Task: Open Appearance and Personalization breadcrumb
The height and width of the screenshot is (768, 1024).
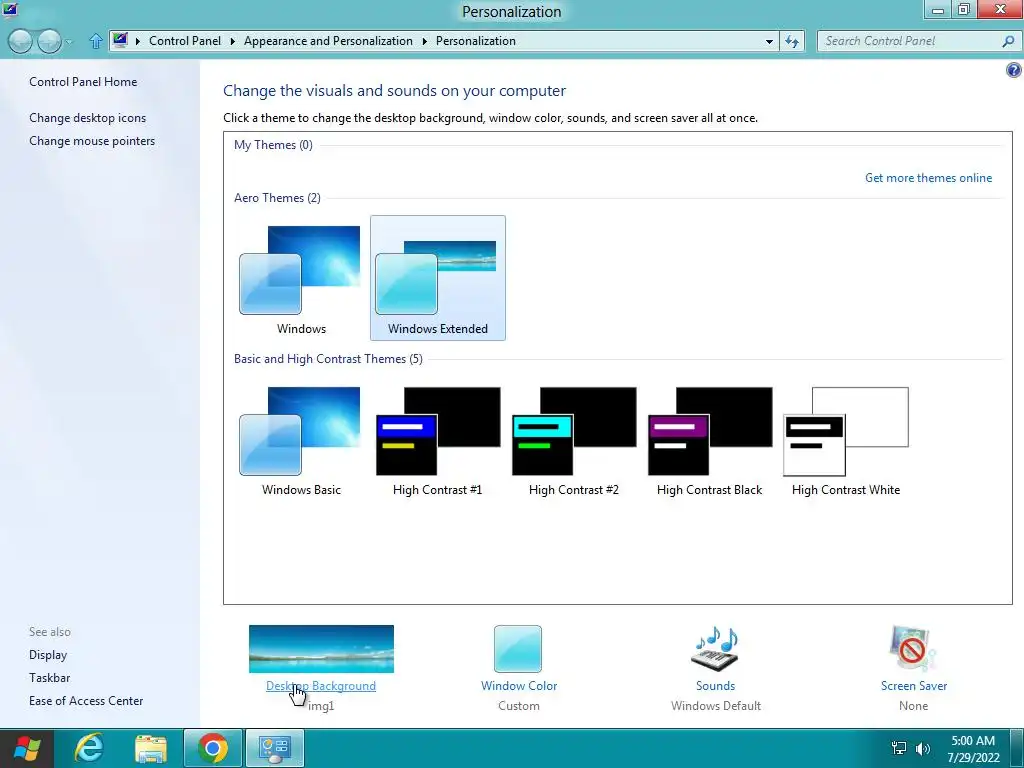Action: [x=328, y=40]
